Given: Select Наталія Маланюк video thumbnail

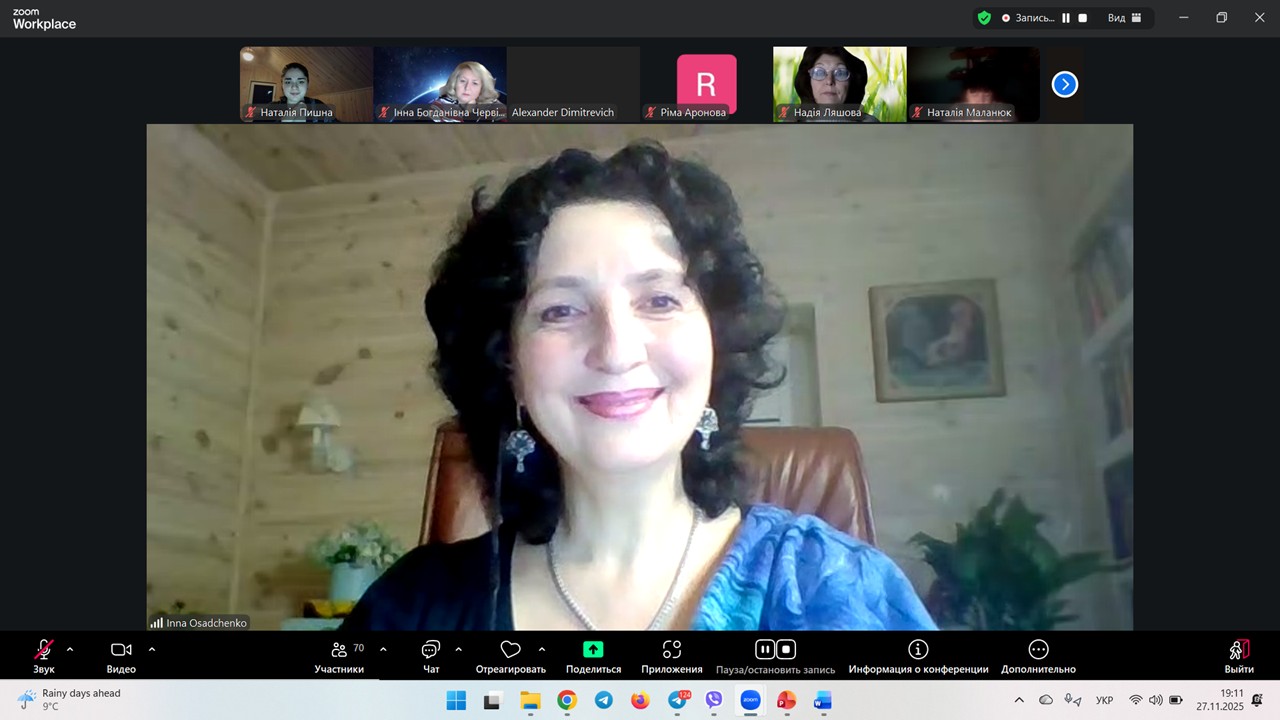Looking at the screenshot, I should pyautogui.click(x=973, y=84).
